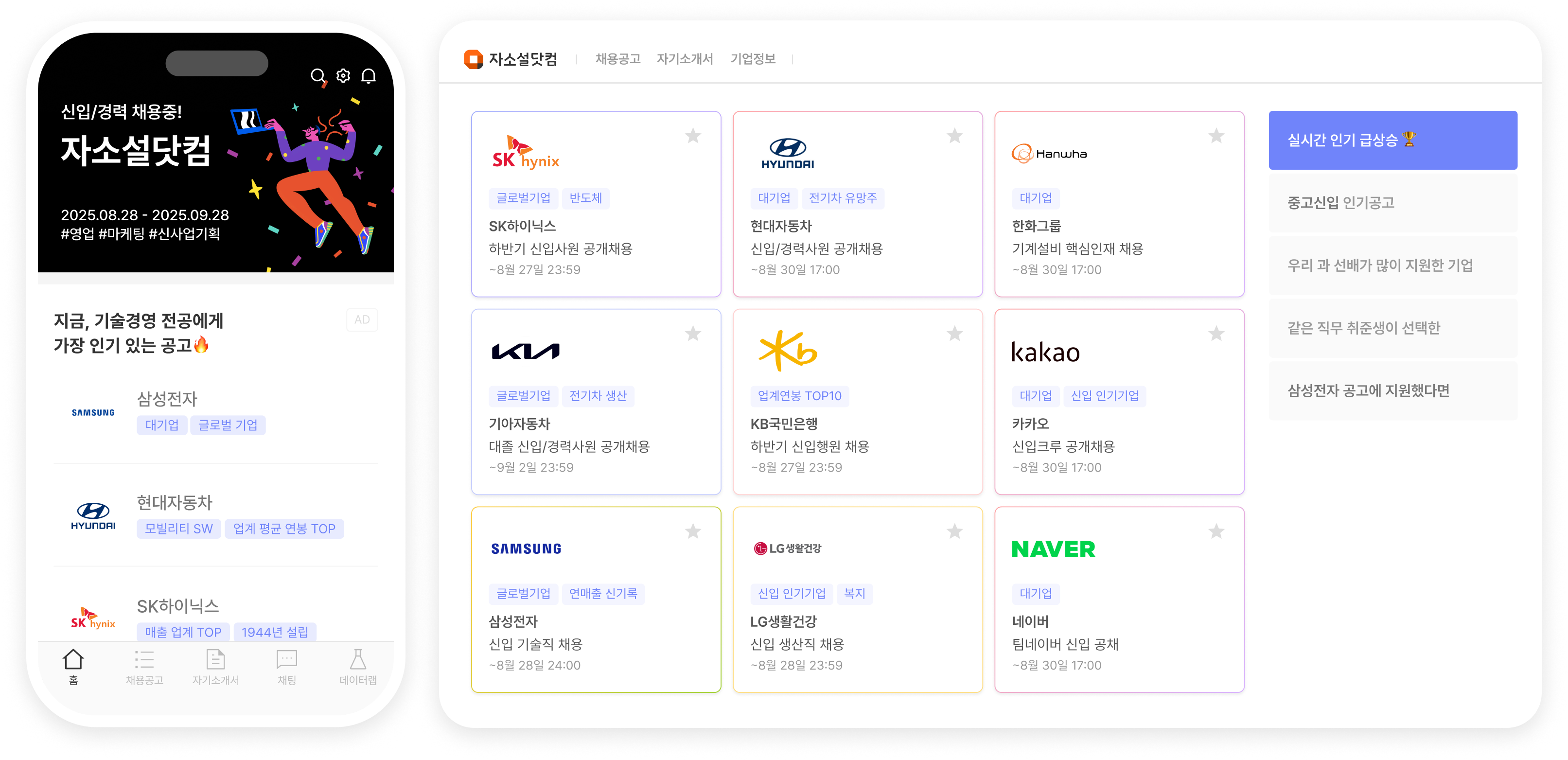Open 기업정보 in top navigation
1568x760 pixels.
752,59
